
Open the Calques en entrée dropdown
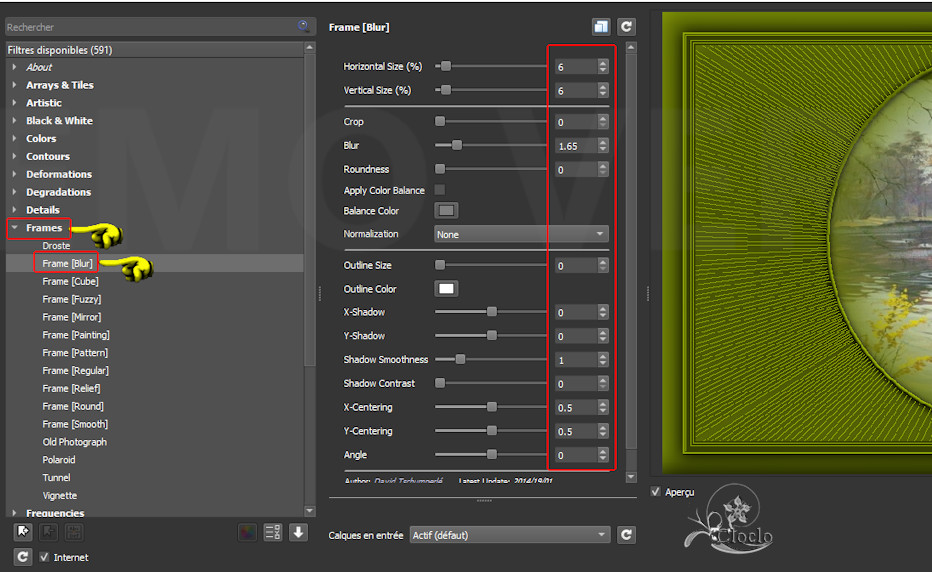(x=509, y=535)
